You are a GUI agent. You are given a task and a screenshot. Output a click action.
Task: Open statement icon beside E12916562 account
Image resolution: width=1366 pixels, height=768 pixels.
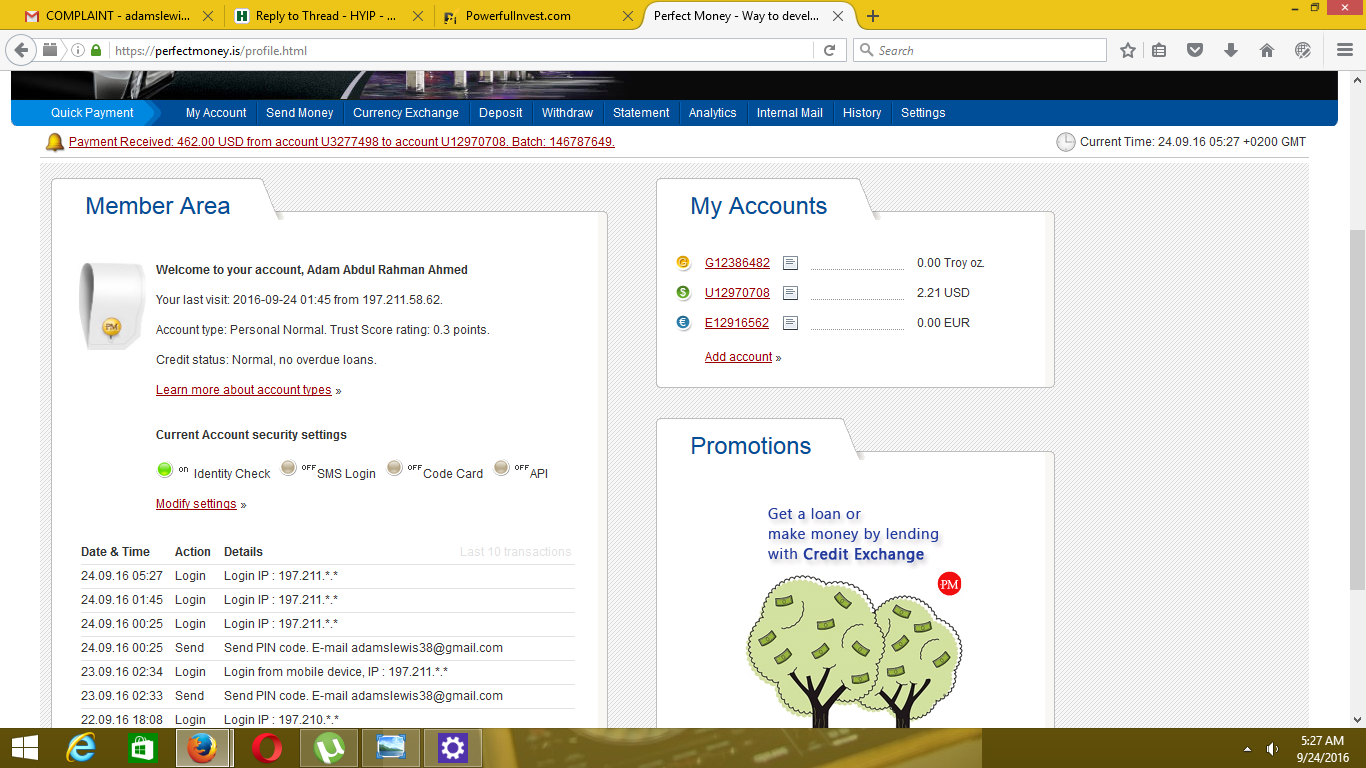coord(790,323)
